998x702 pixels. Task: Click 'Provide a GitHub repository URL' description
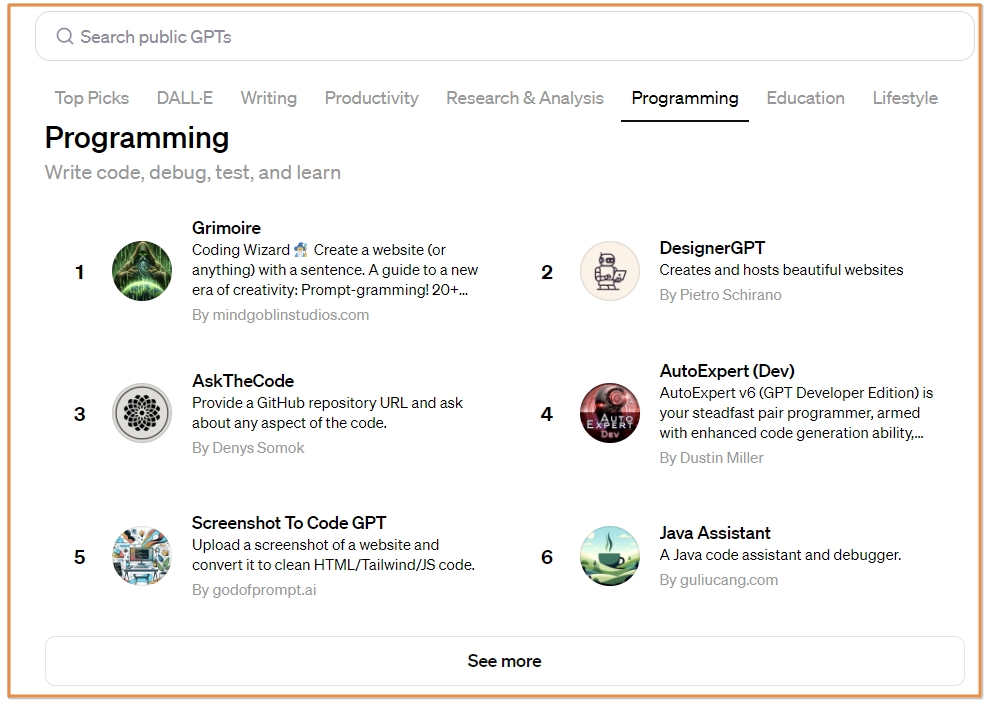[x=327, y=413]
